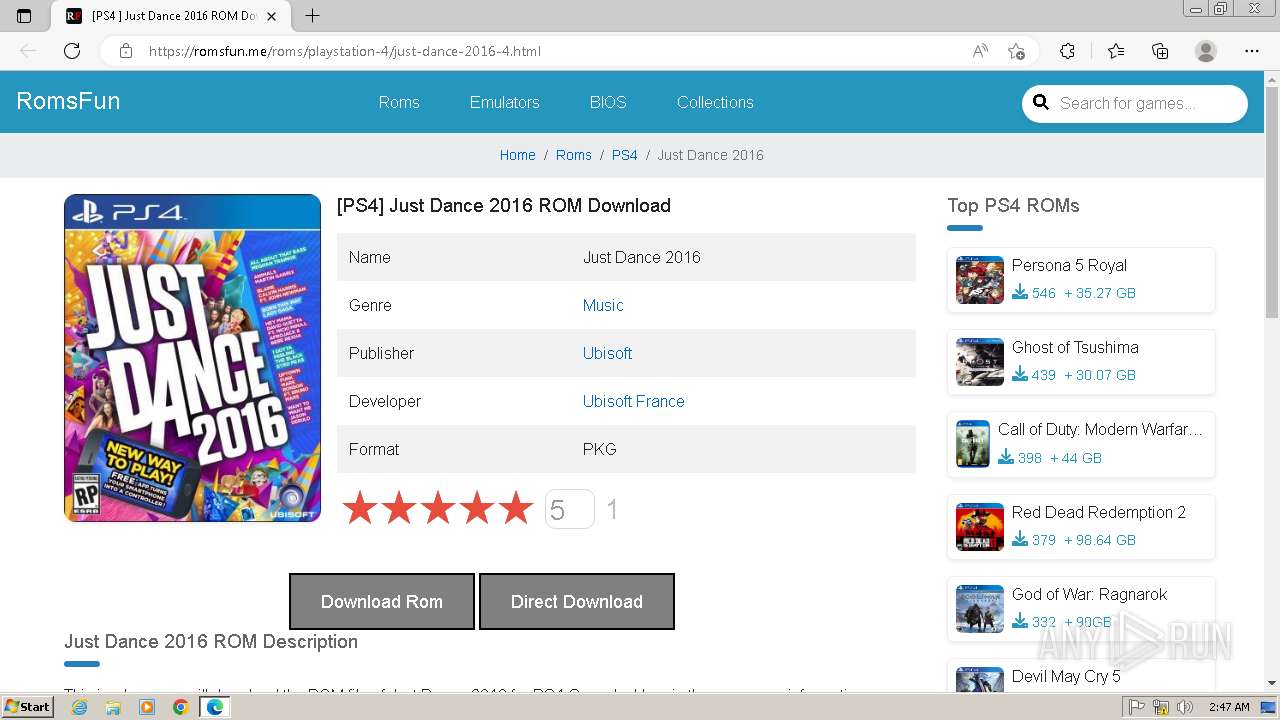1280x720 pixels.
Task: Open the favorites list icon
Action: [1116, 51]
